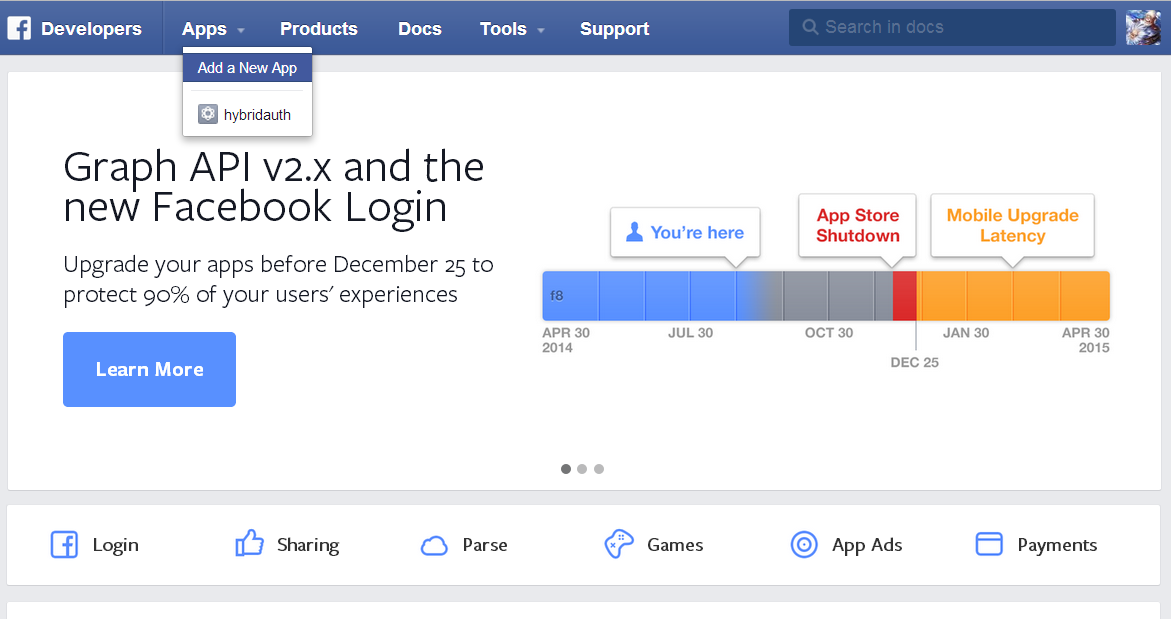Choose Add a New App
1171x619 pixels.
click(x=247, y=68)
